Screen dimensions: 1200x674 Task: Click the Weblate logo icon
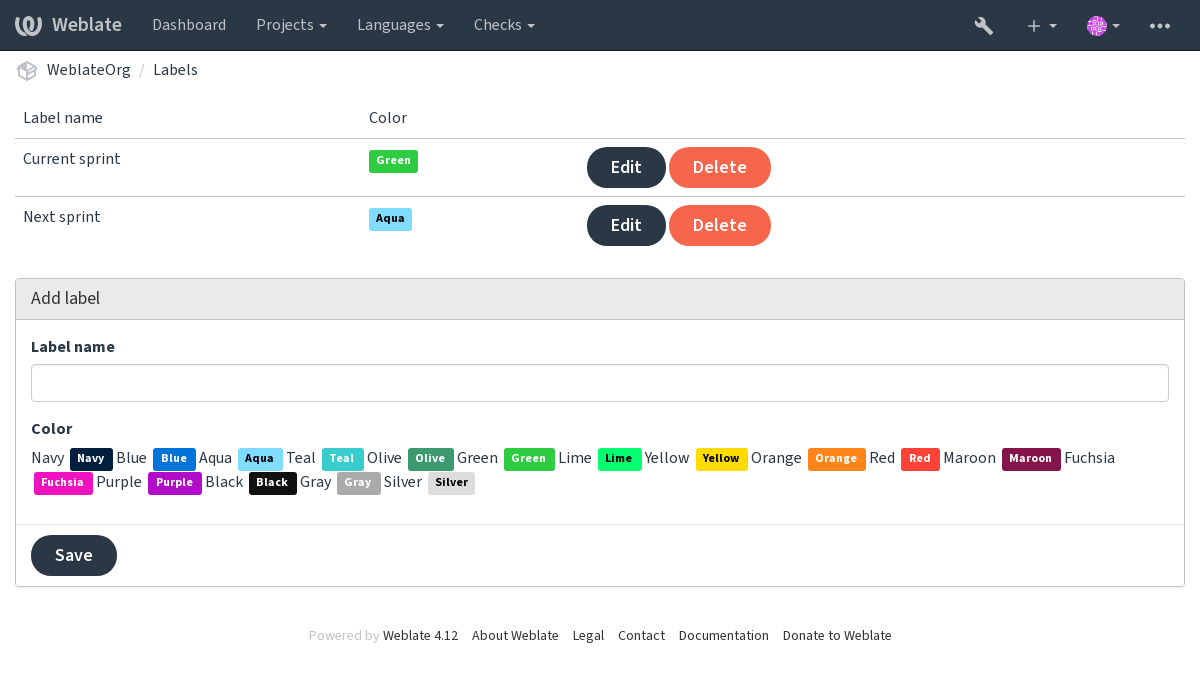[x=28, y=25]
